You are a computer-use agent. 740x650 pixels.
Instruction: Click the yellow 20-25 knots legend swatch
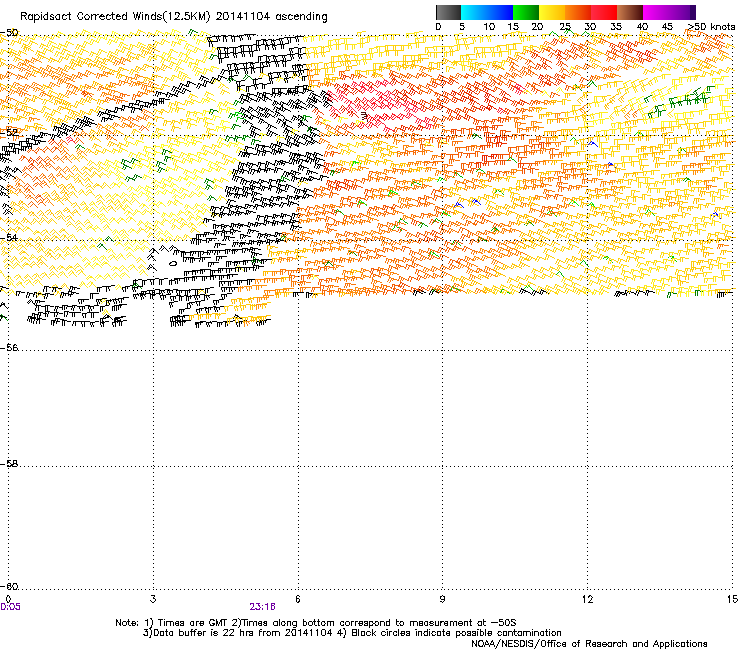tap(552, 12)
